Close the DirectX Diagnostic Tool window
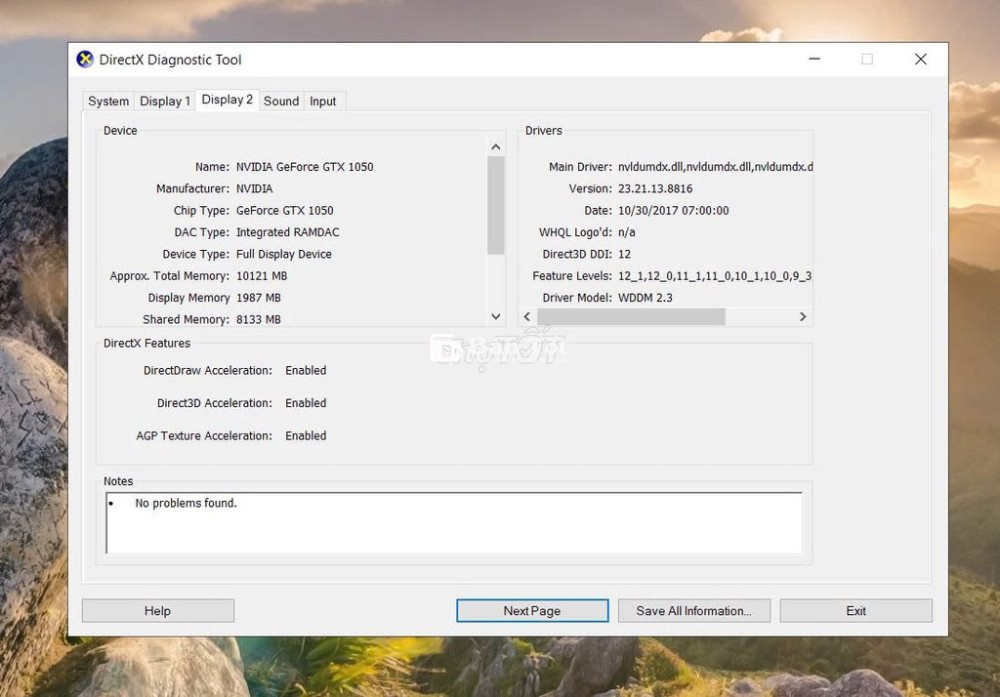 coord(920,59)
